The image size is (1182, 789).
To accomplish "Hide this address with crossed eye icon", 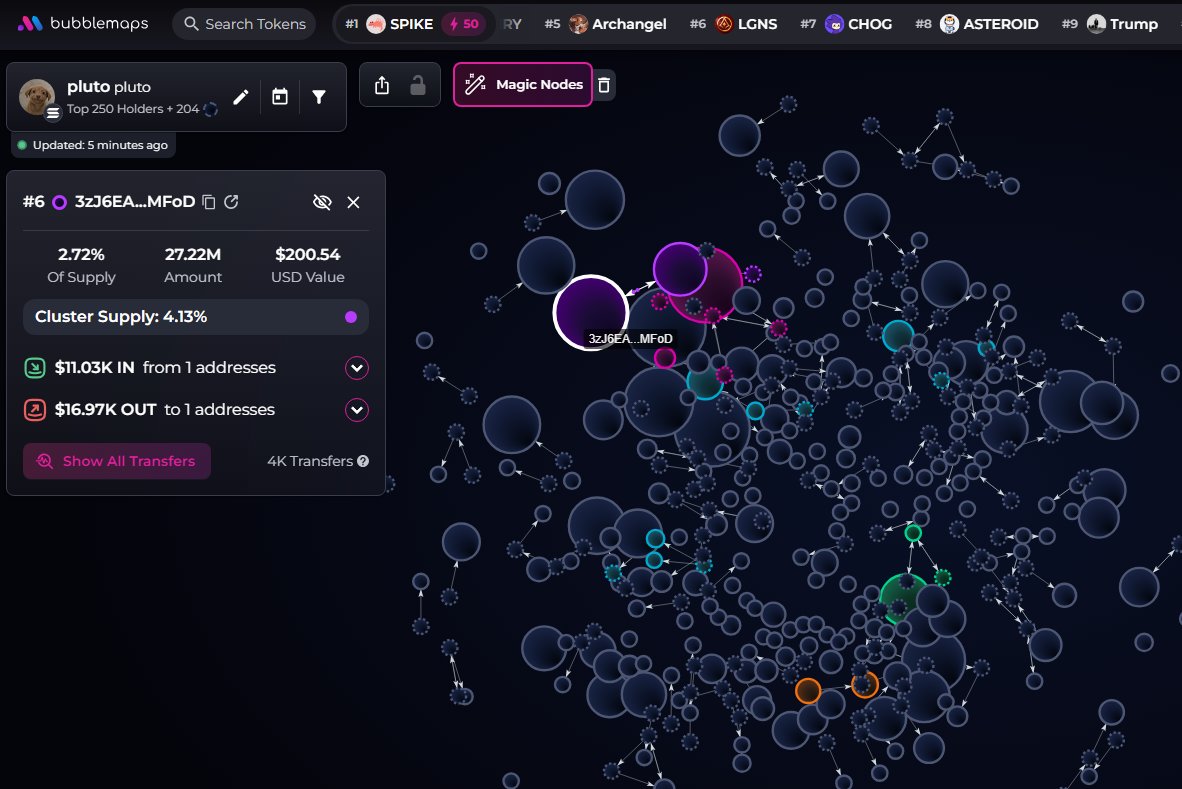I will [322, 202].
